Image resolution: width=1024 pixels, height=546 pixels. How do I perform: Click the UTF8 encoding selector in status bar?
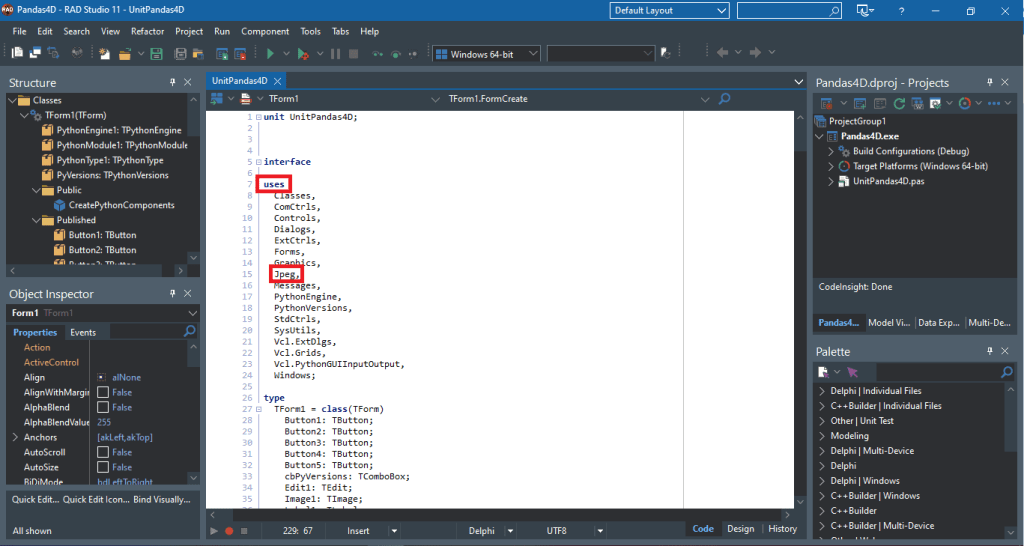pos(556,531)
